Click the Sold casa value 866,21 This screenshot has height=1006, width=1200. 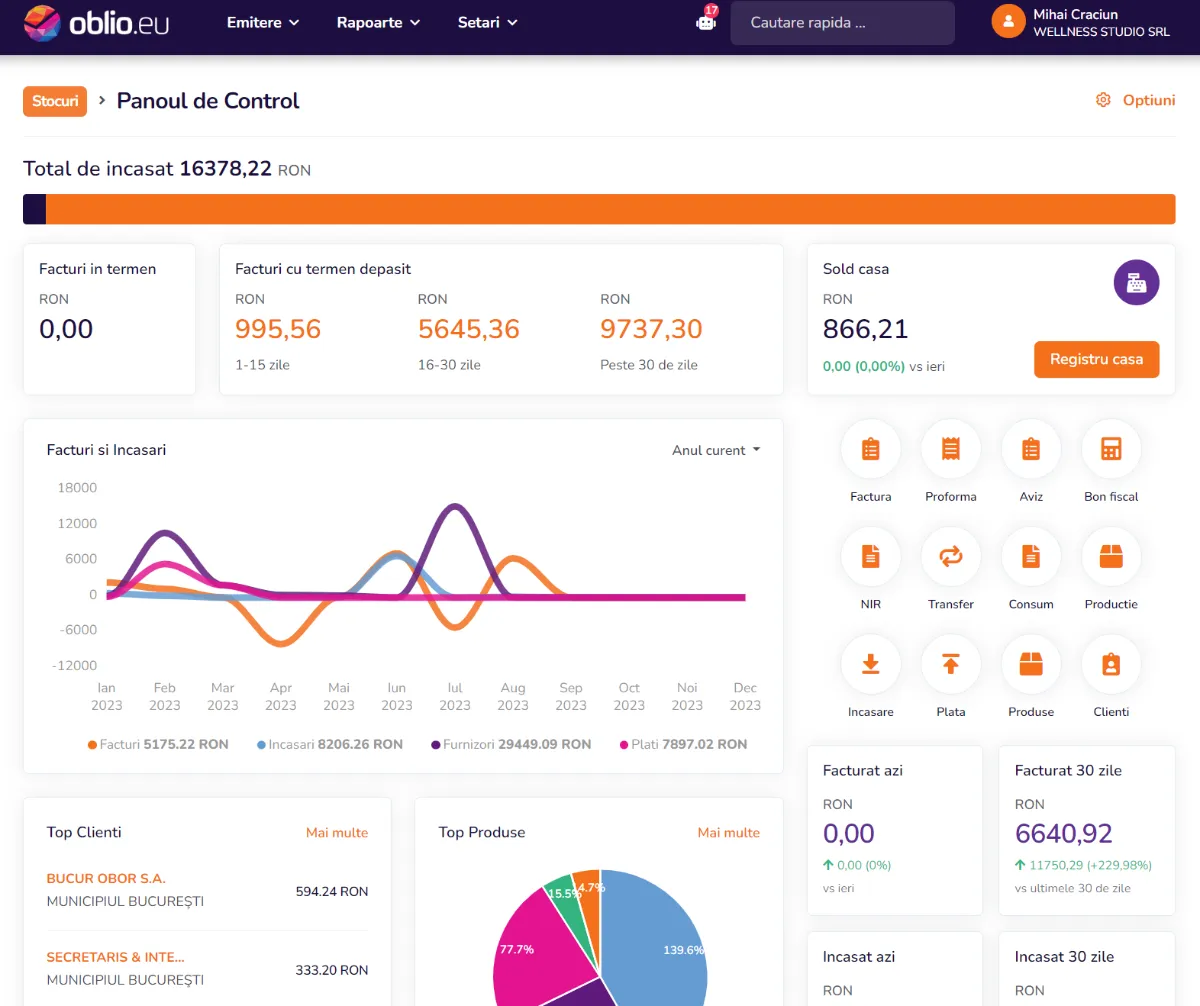(866, 329)
